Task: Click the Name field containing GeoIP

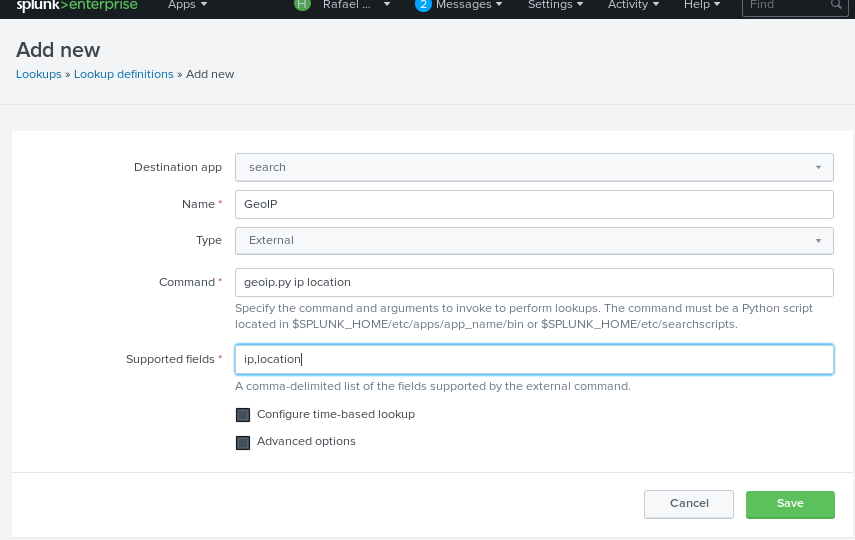Action: [x=534, y=204]
